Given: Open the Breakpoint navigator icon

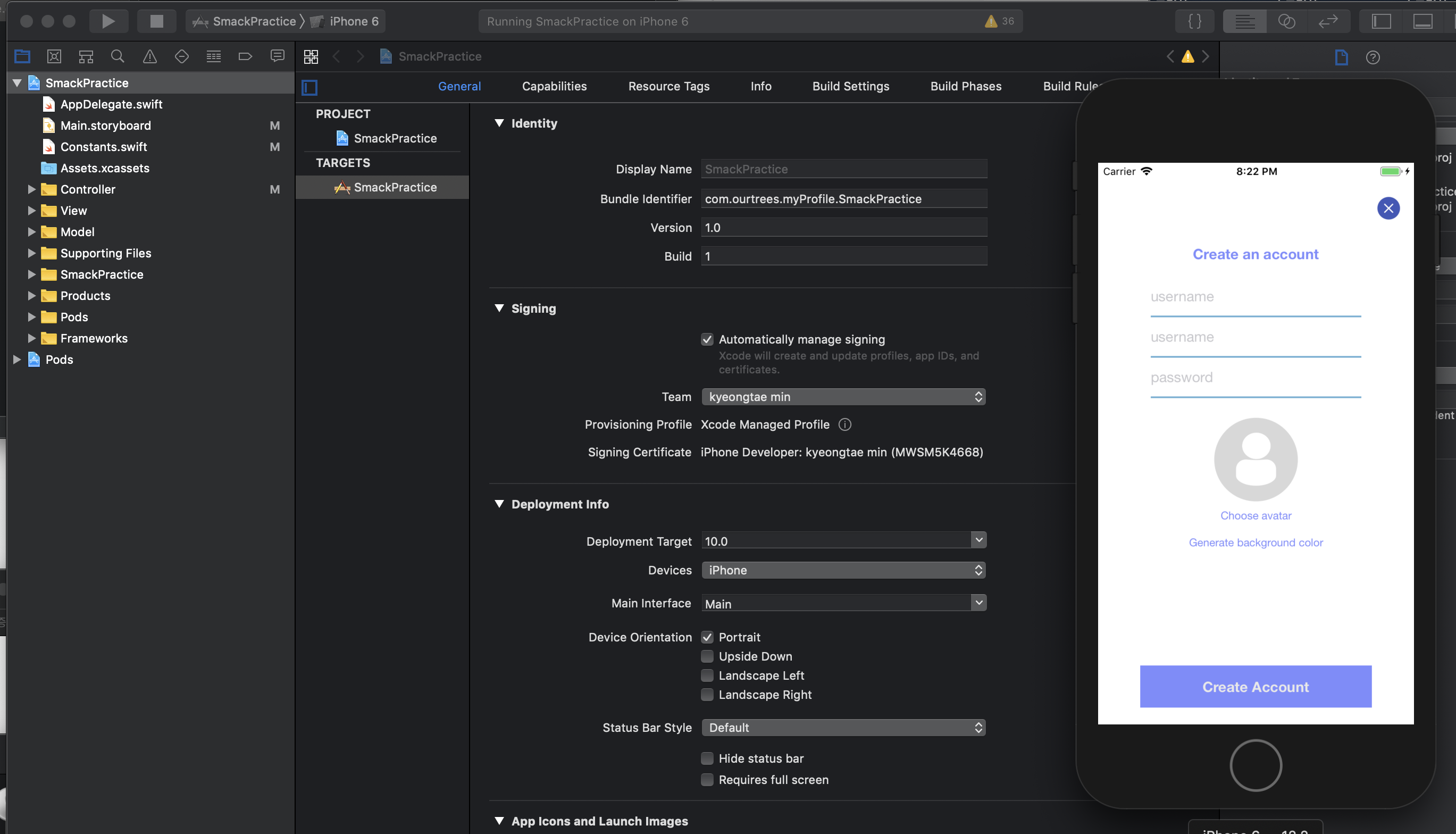Looking at the screenshot, I should (x=245, y=56).
